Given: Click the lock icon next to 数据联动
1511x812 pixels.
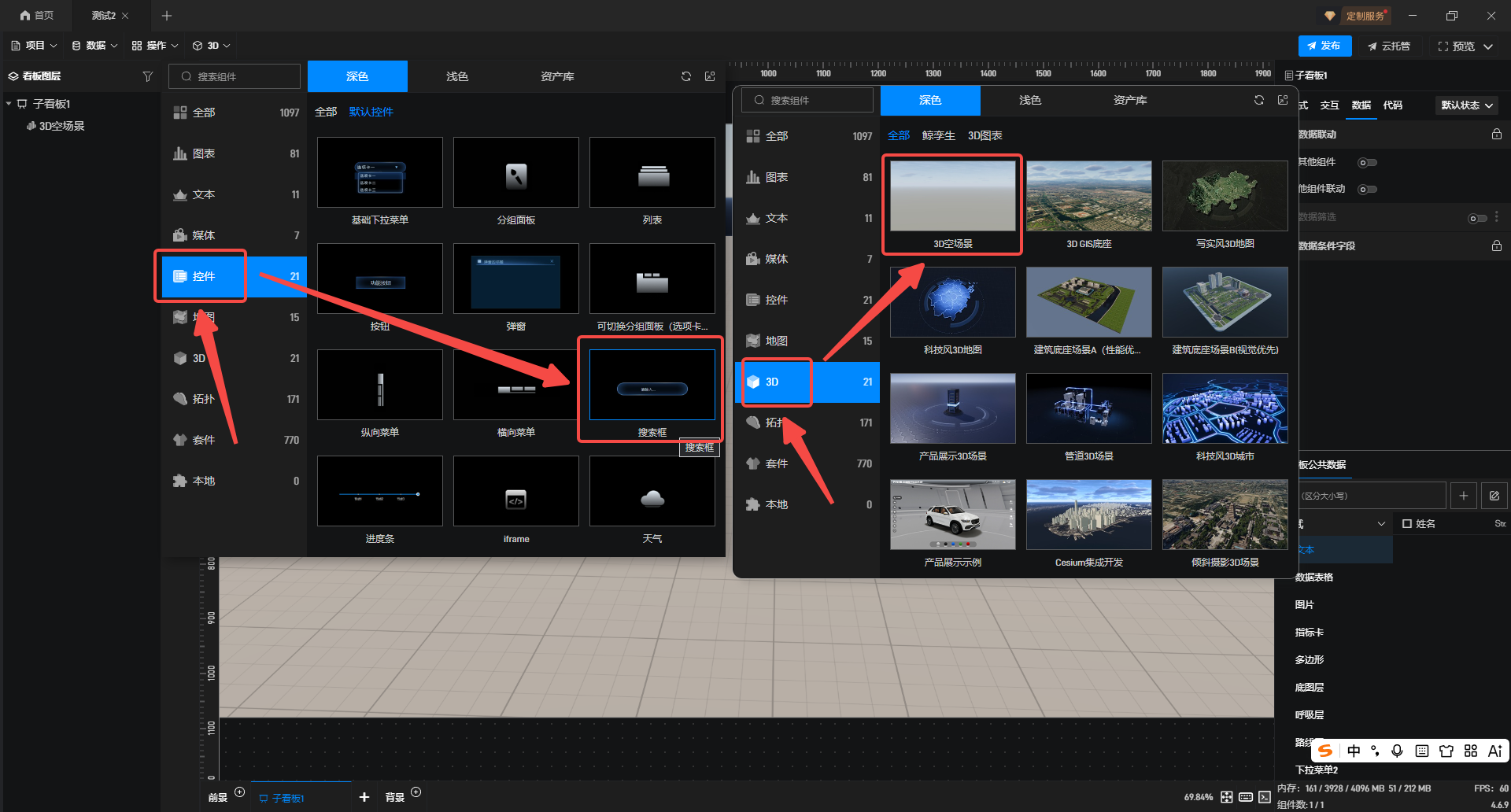Looking at the screenshot, I should pyautogui.click(x=1496, y=135).
